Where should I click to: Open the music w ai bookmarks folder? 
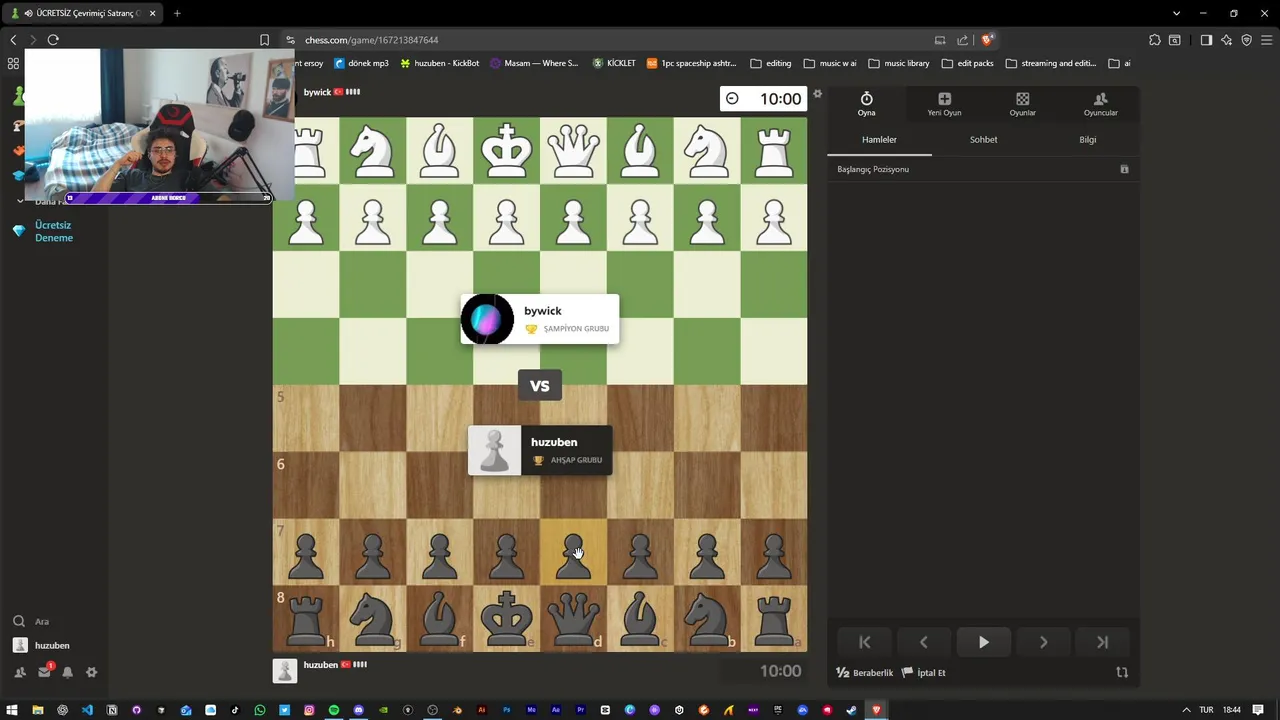click(x=830, y=63)
